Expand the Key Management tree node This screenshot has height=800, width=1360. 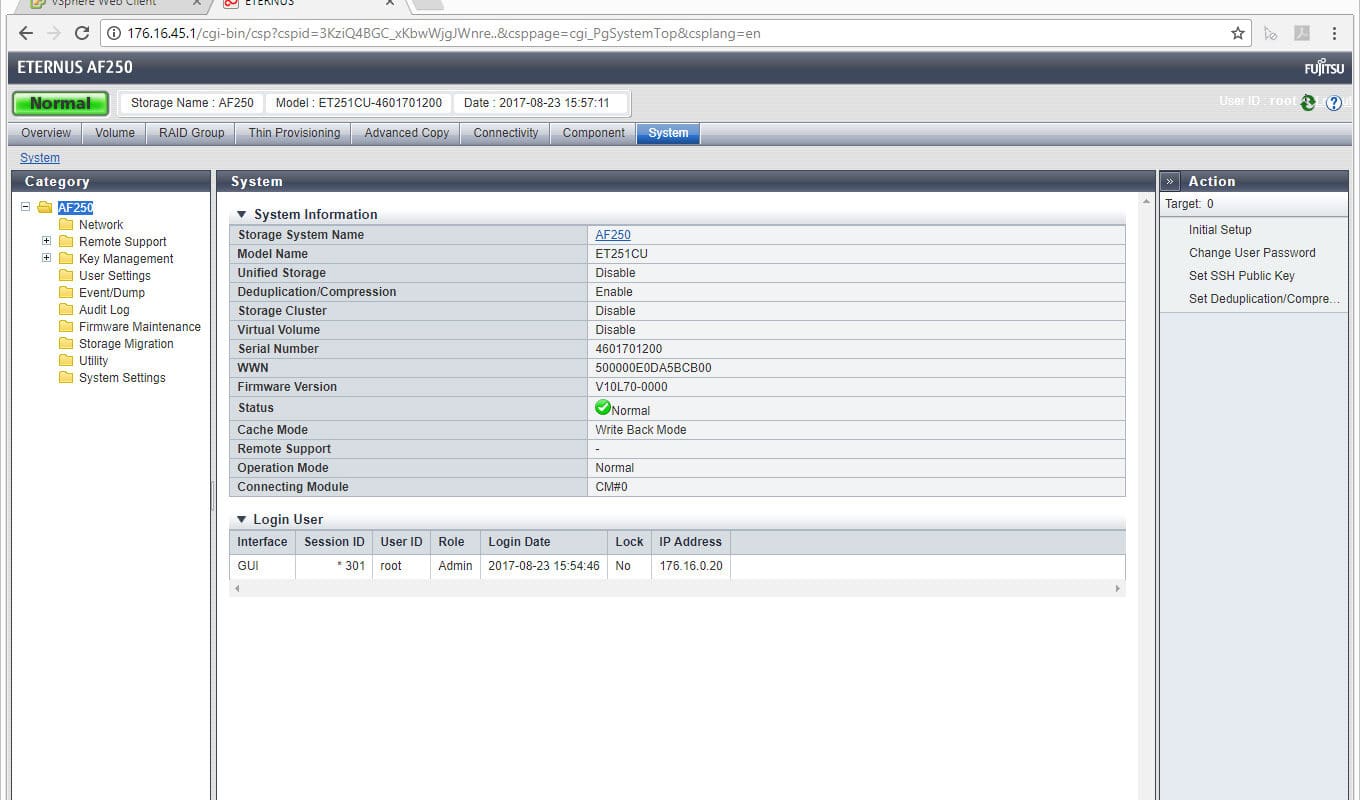click(x=46, y=258)
